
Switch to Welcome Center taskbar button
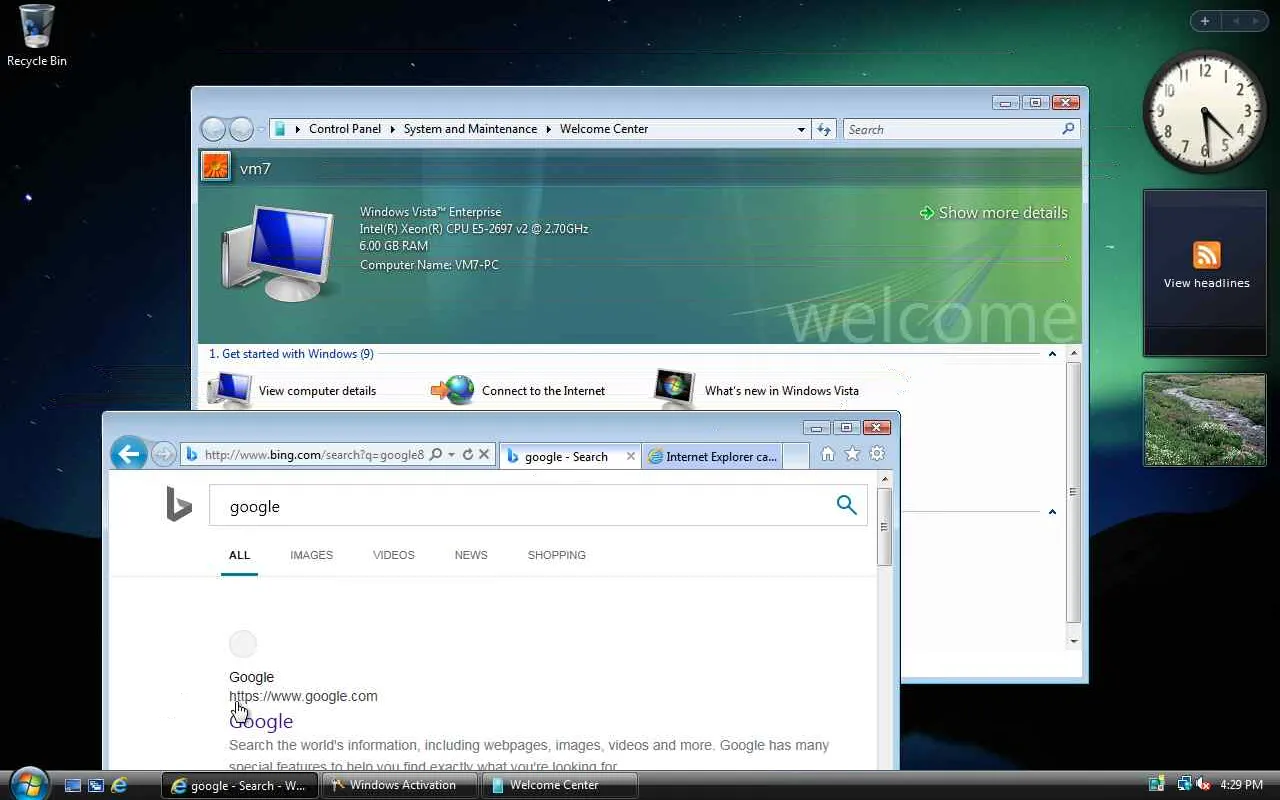[559, 785]
